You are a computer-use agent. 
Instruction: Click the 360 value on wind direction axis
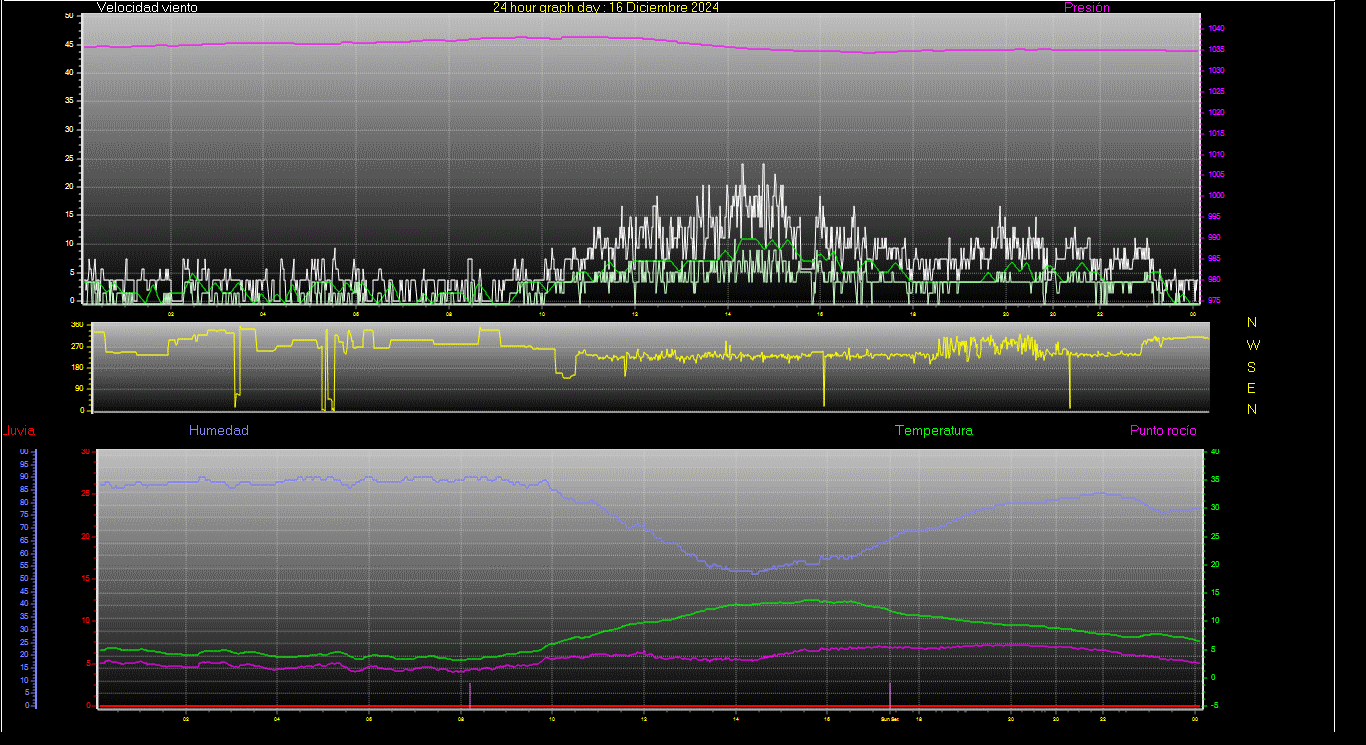(78, 325)
